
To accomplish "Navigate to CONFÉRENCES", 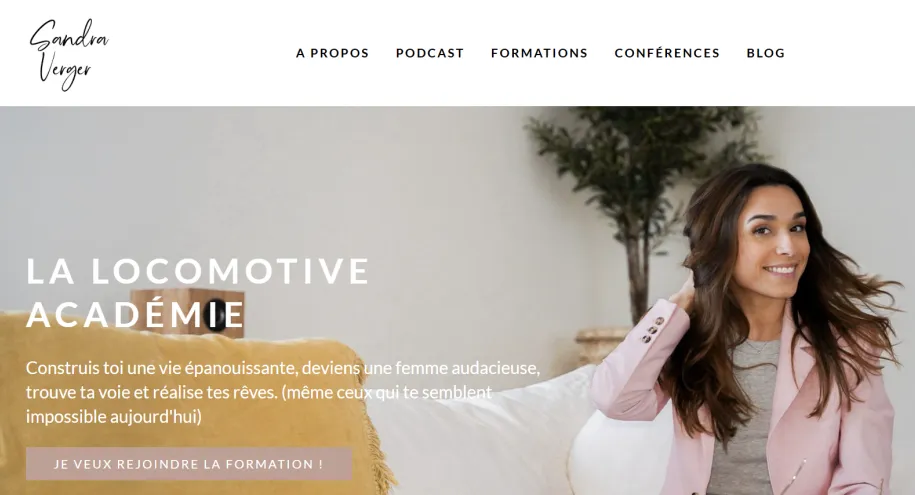I will 667,53.
